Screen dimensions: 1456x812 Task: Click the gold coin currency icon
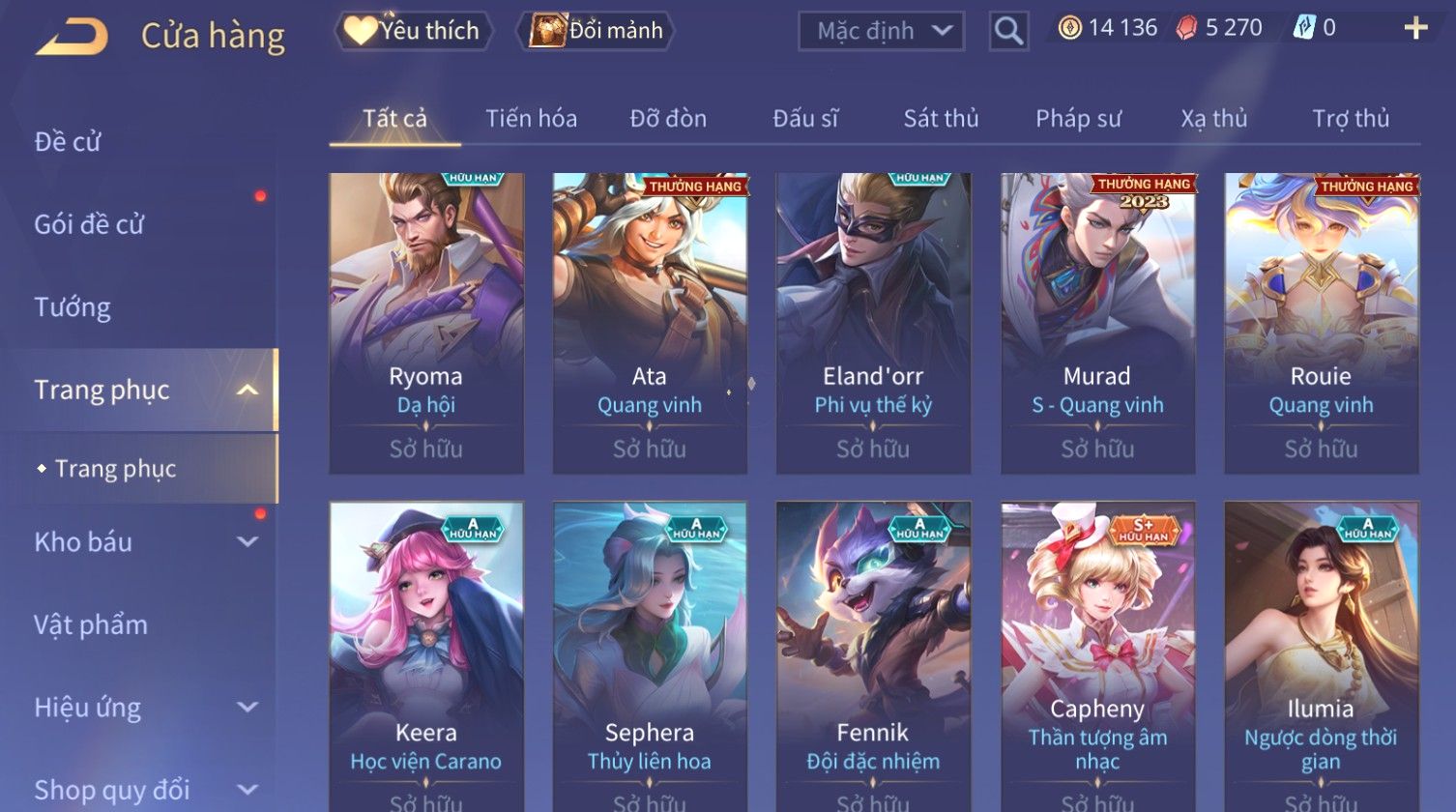click(1069, 28)
